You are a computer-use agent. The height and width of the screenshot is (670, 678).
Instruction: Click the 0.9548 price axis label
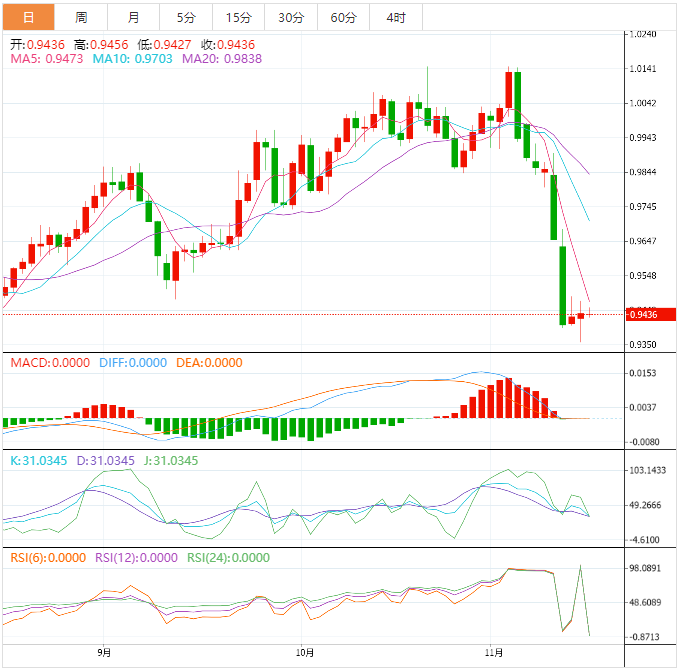[x=643, y=276]
